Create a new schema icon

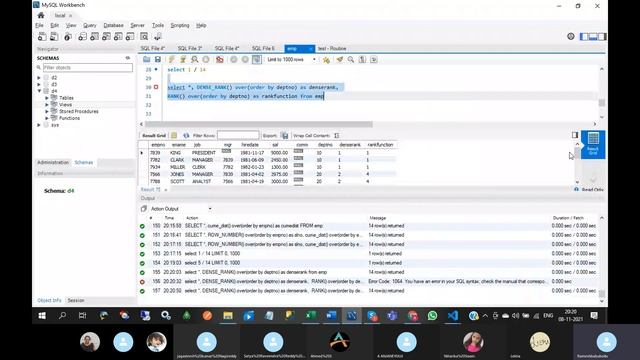click(x=82, y=37)
